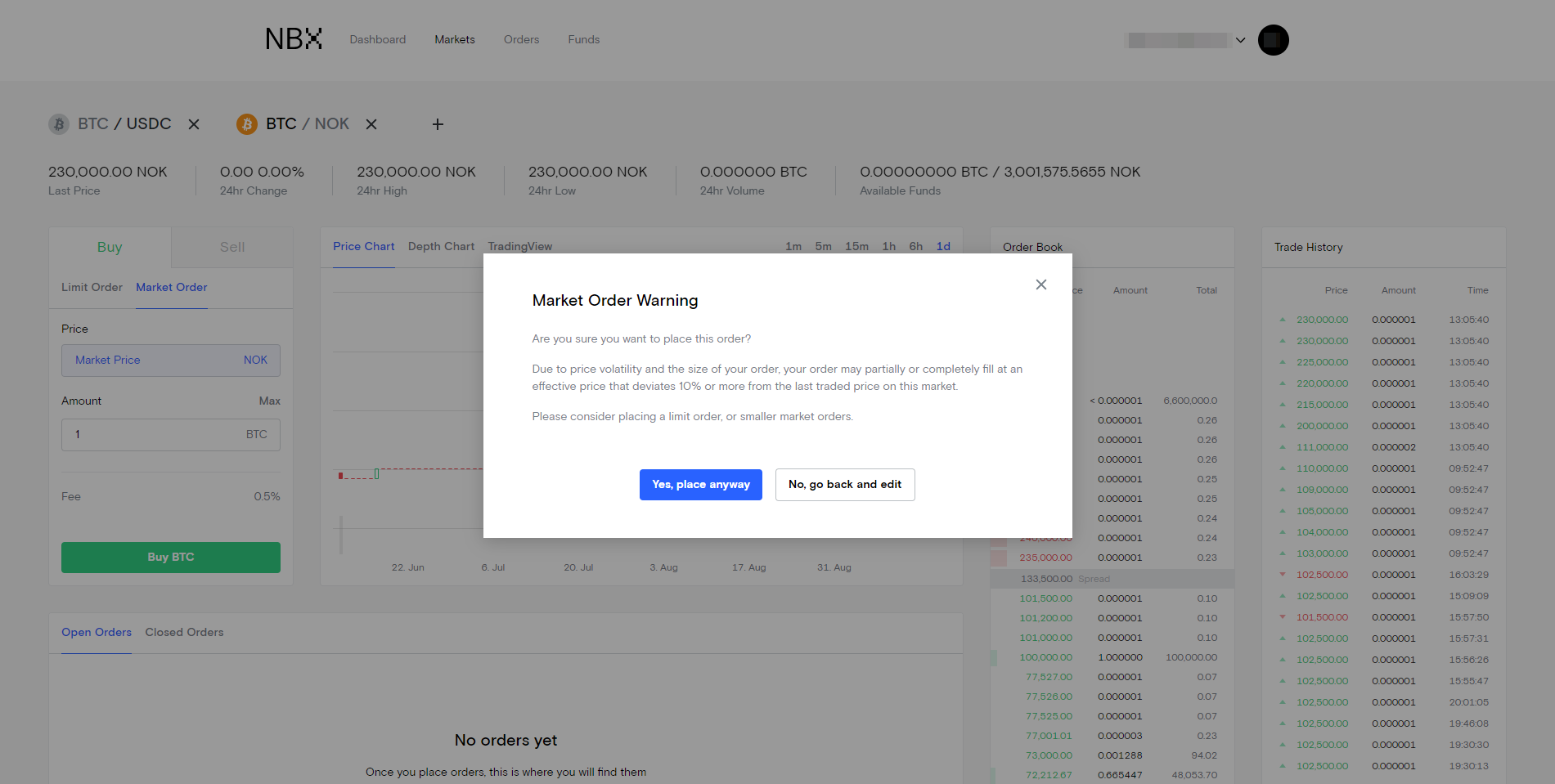Show the Closed Orders list
1555x784 pixels.
tap(184, 633)
